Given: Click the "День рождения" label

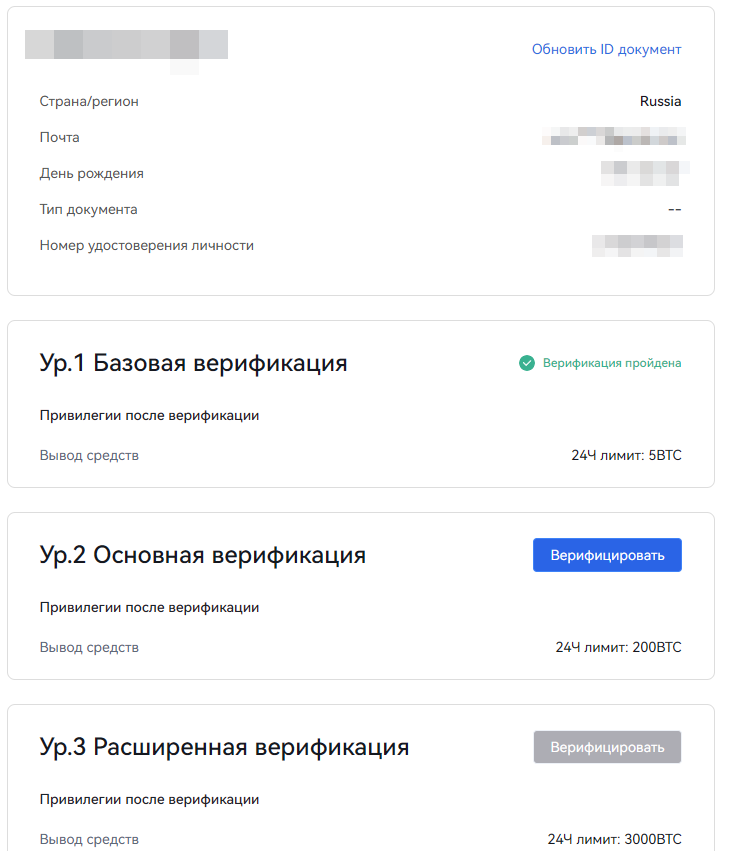Looking at the screenshot, I should tap(92, 173).
